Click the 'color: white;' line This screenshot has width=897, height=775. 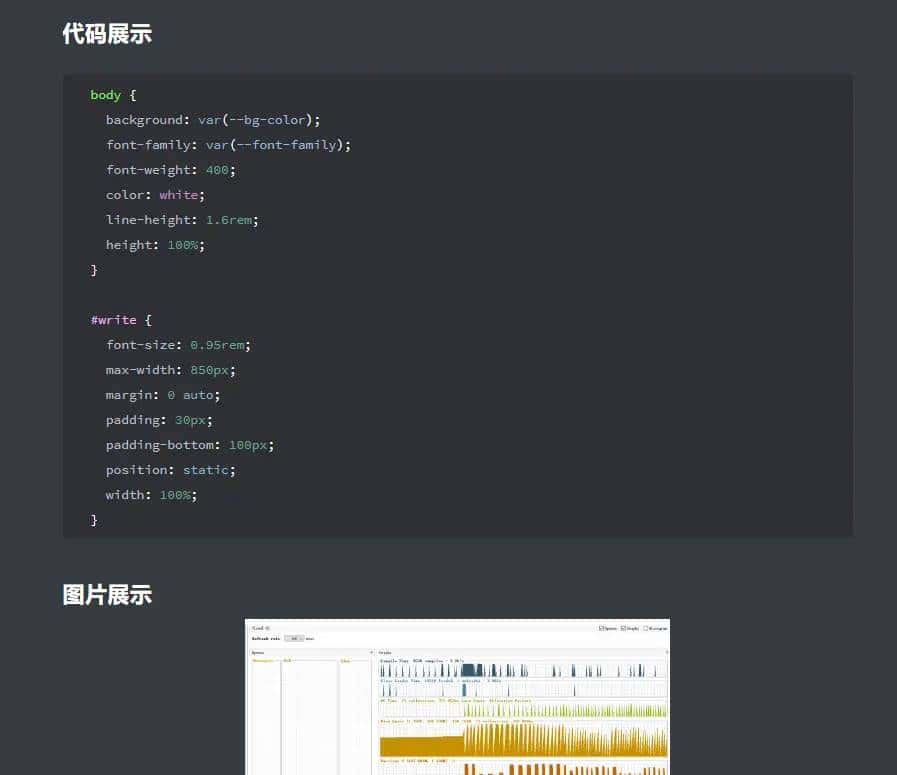point(155,195)
